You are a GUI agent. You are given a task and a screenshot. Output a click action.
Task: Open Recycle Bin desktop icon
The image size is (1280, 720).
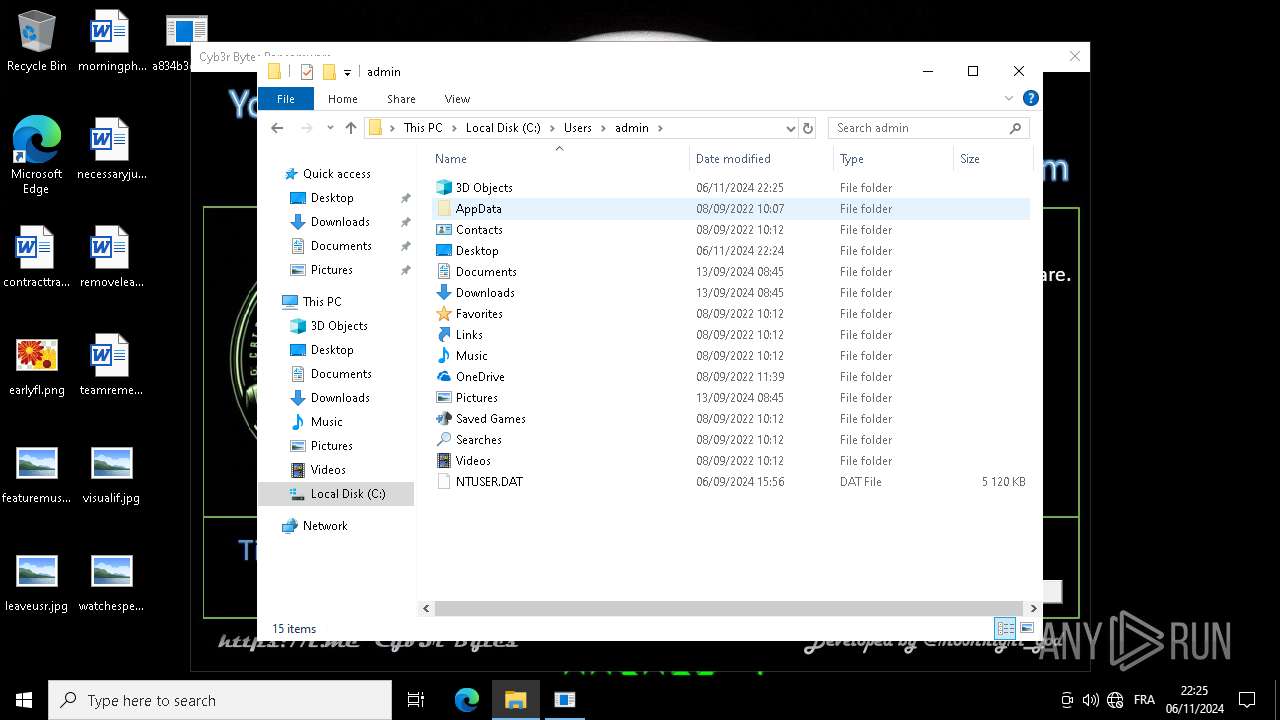37,43
